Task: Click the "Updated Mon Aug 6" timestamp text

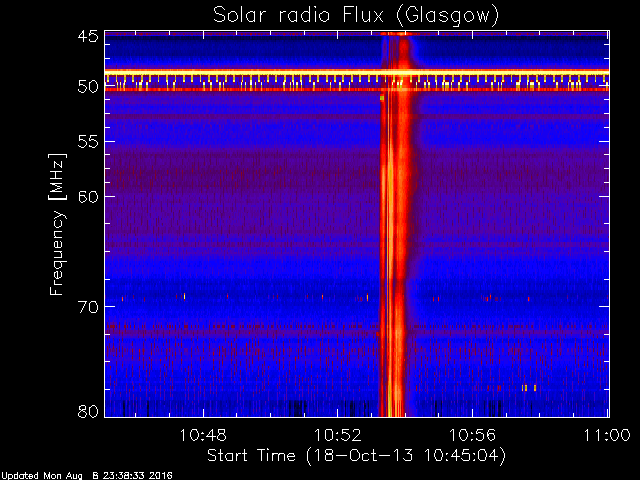Action: click(87, 476)
